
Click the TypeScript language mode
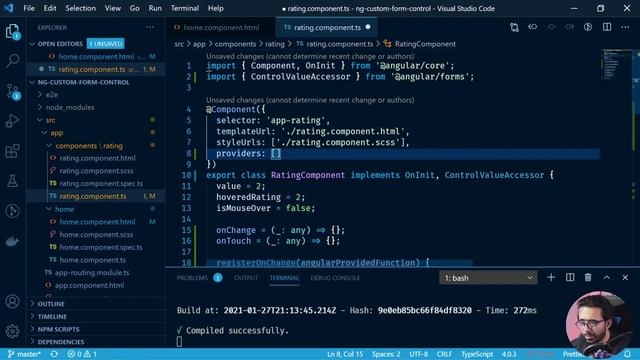pos(477,354)
